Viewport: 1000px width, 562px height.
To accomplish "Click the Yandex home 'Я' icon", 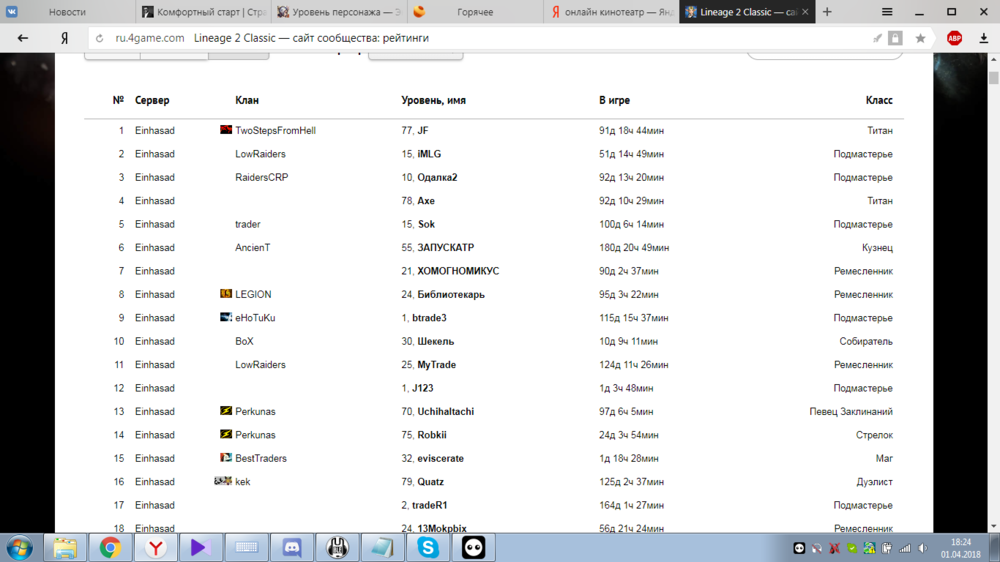I will coord(64,38).
